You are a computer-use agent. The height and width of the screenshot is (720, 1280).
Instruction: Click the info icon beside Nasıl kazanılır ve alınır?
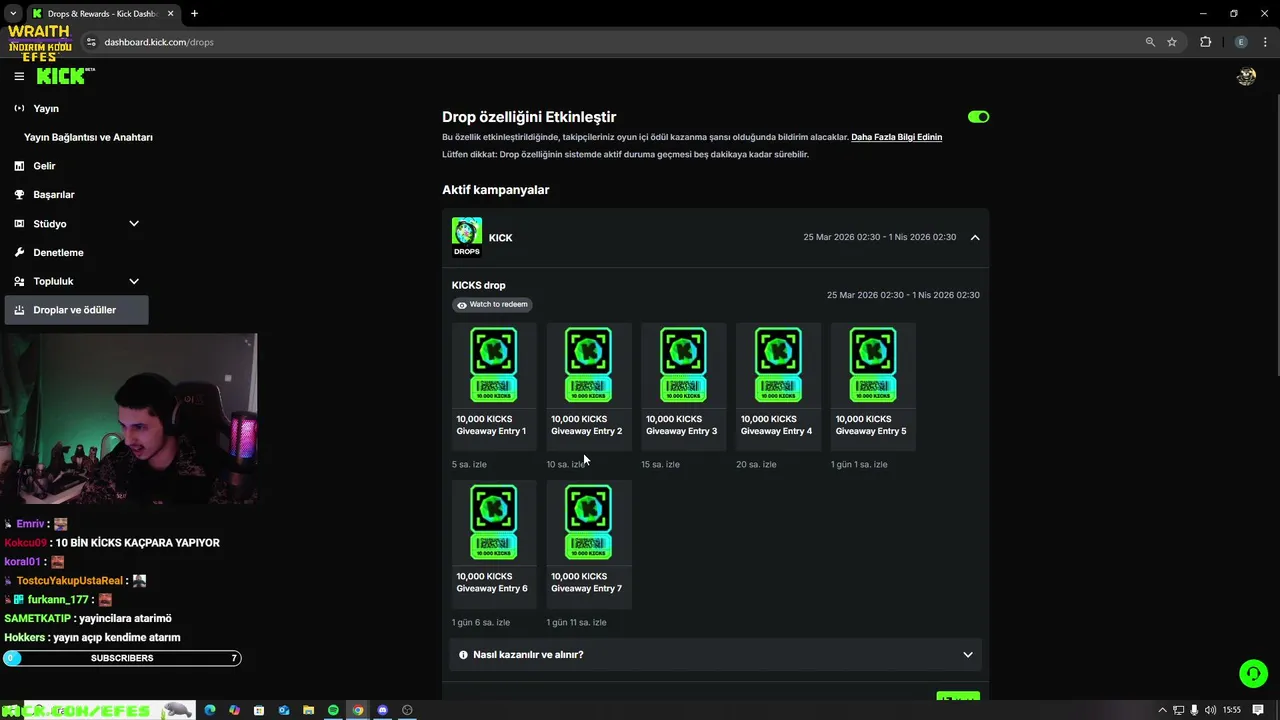(463, 655)
